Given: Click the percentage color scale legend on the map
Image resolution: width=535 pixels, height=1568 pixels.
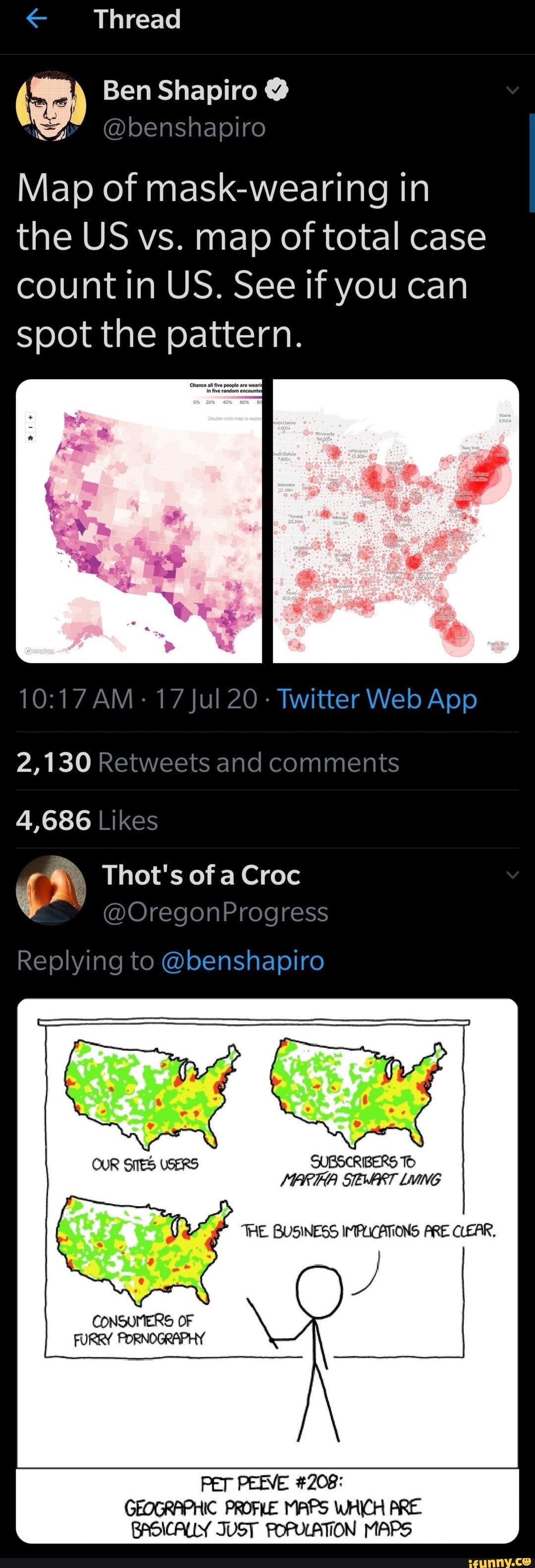Looking at the screenshot, I should tap(226, 401).
